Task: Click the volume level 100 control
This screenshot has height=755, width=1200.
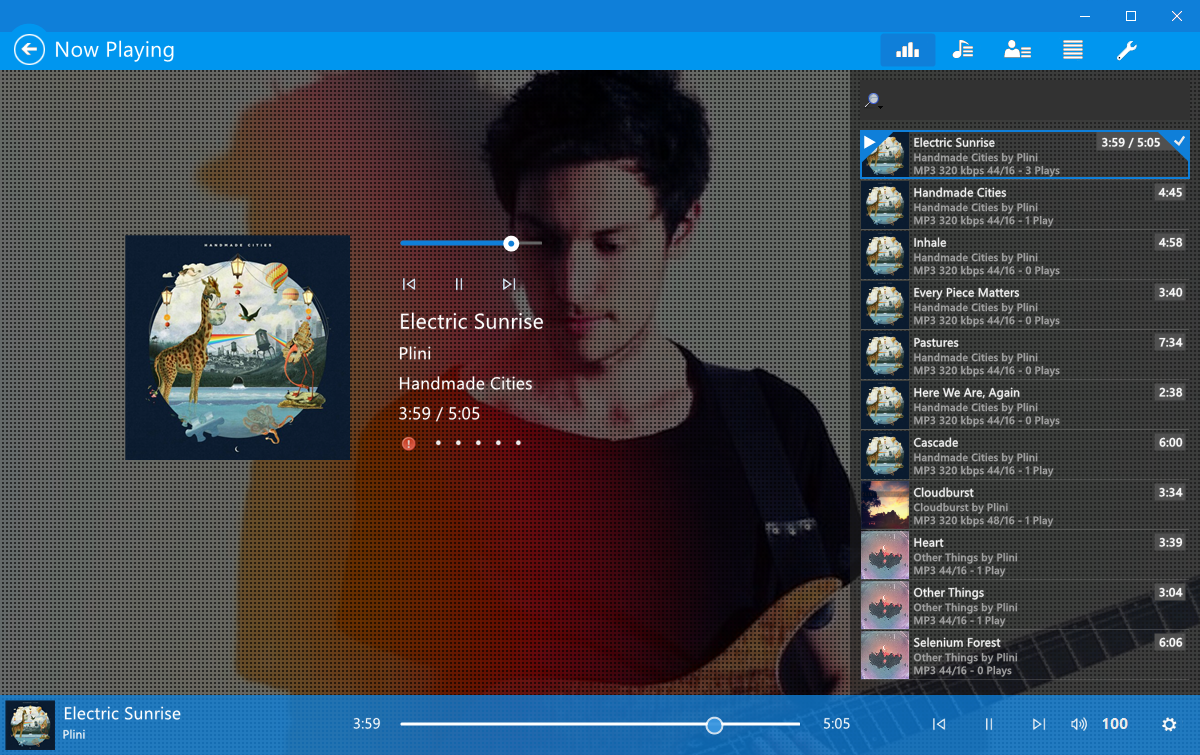Action: (x=1114, y=724)
